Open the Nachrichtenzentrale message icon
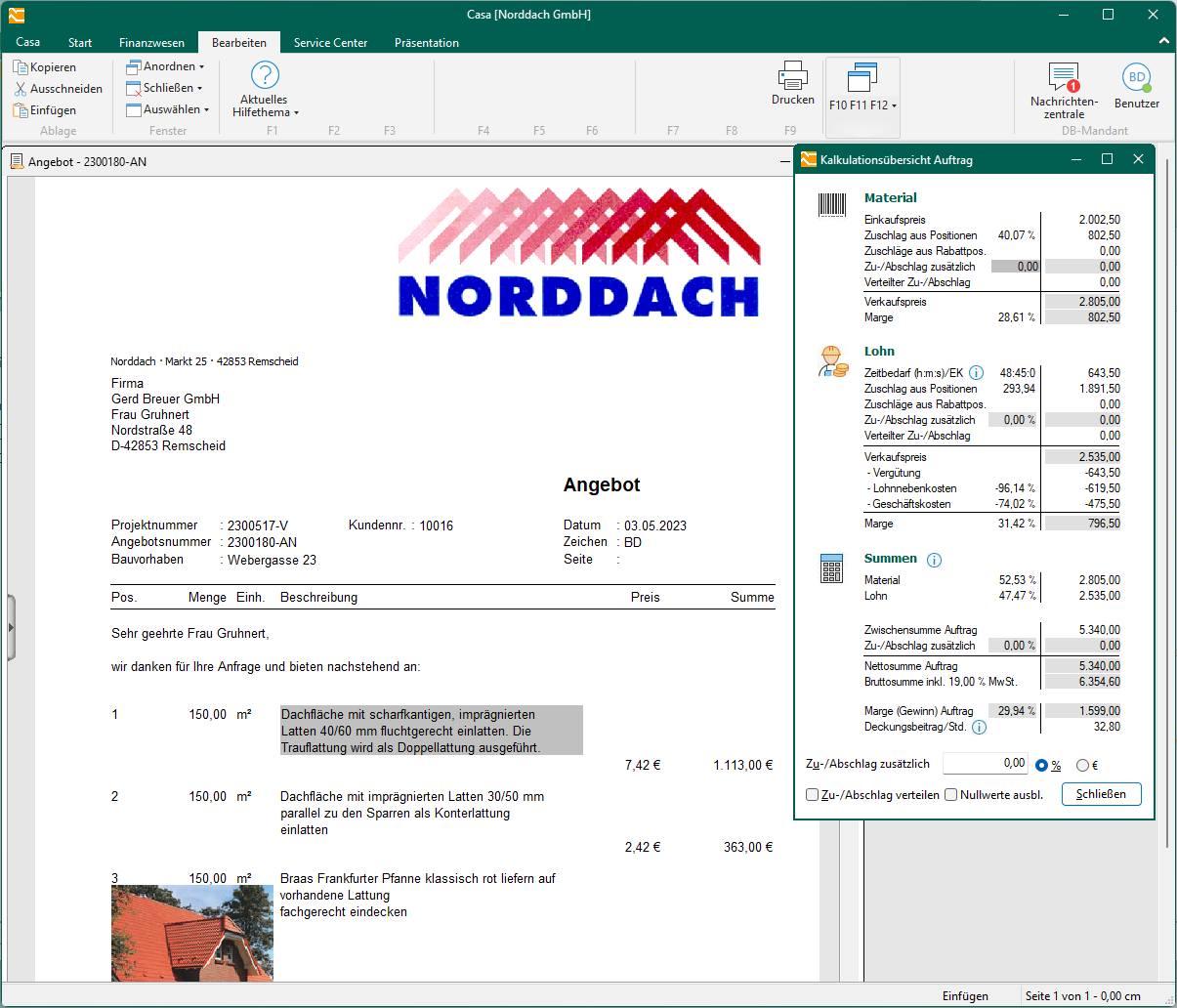 pos(1063,78)
